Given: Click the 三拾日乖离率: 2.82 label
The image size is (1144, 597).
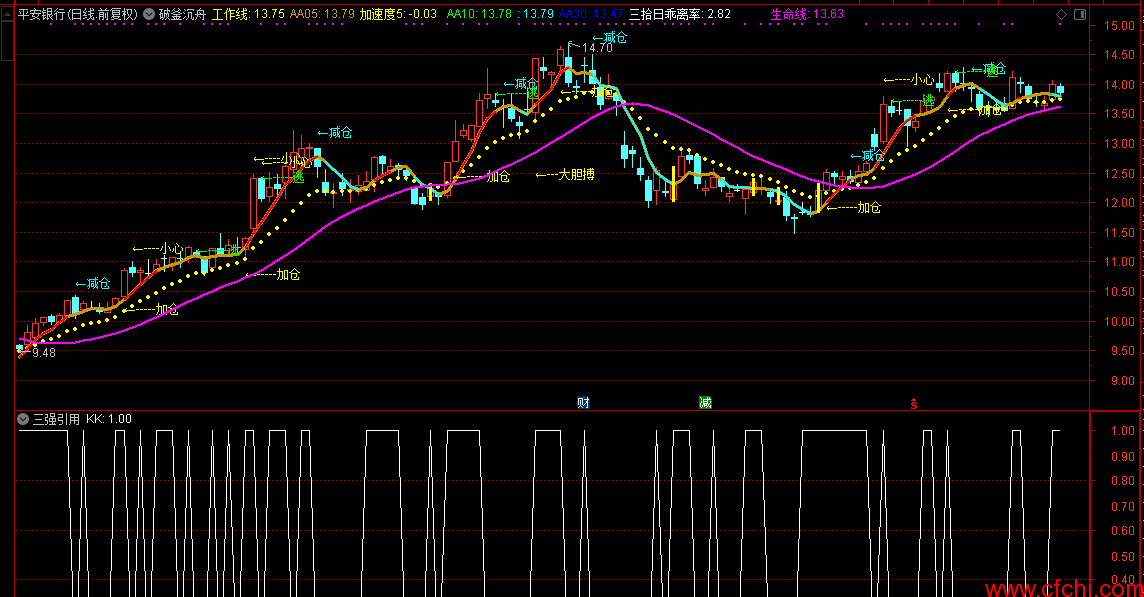Looking at the screenshot, I should click(680, 14).
